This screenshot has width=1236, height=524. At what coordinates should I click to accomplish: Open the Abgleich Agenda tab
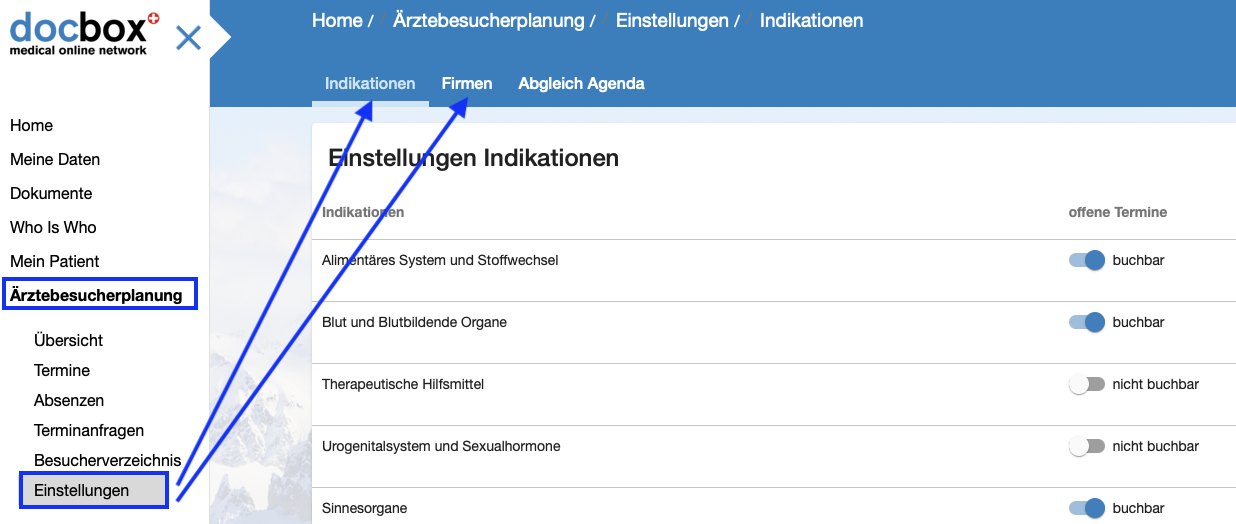[581, 84]
